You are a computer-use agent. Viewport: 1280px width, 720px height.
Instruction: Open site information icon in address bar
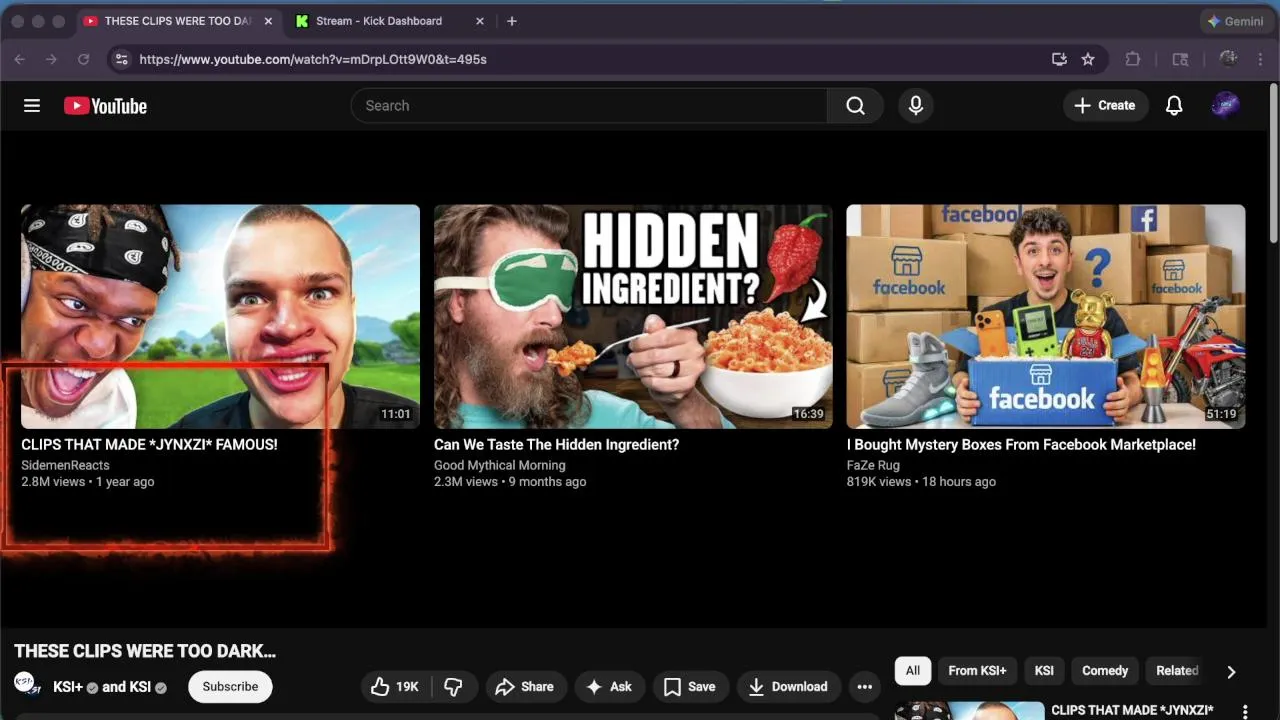(121, 59)
